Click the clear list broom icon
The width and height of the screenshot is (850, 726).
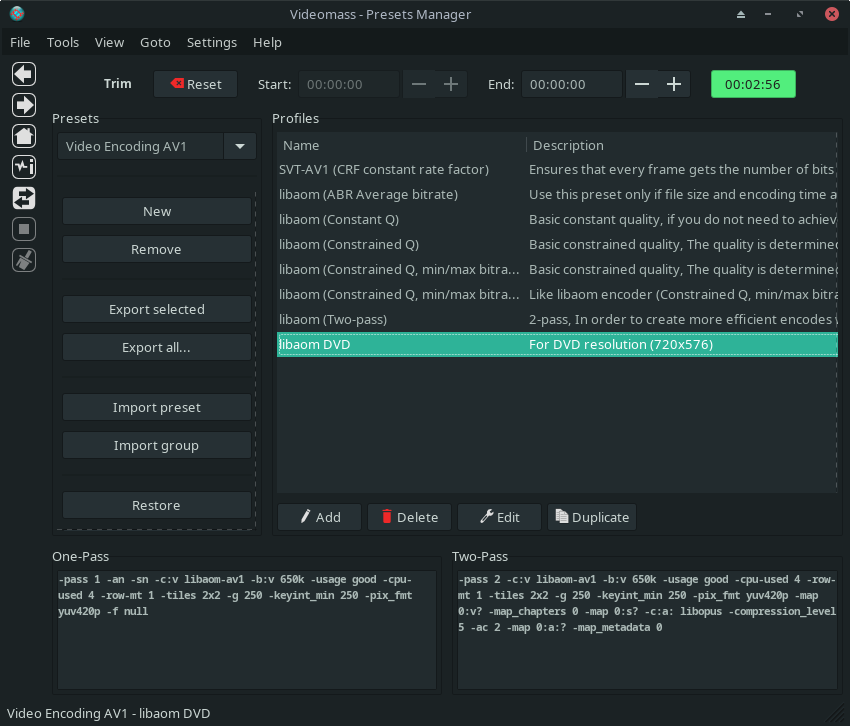pos(24,260)
